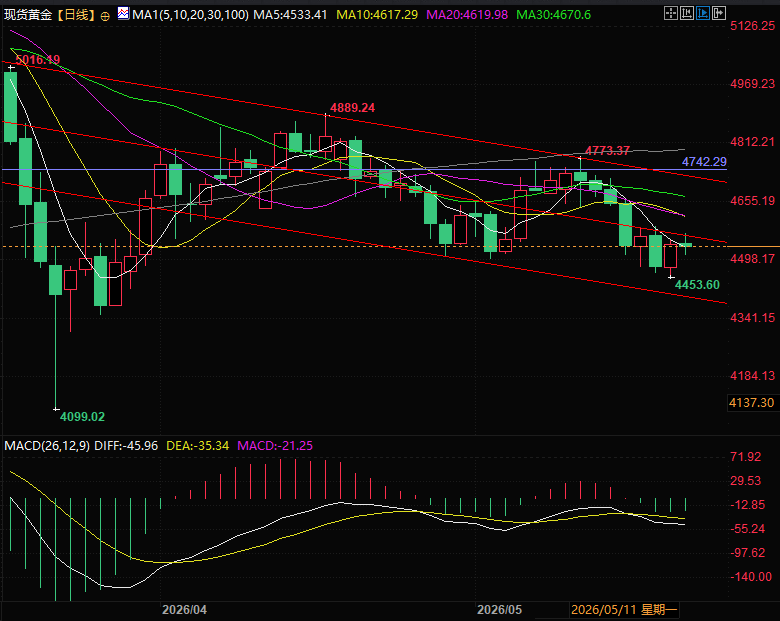Click the 71.92 MACD axis value
Image resolution: width=780 pixels, height=621 pixels.
point(746,457)
